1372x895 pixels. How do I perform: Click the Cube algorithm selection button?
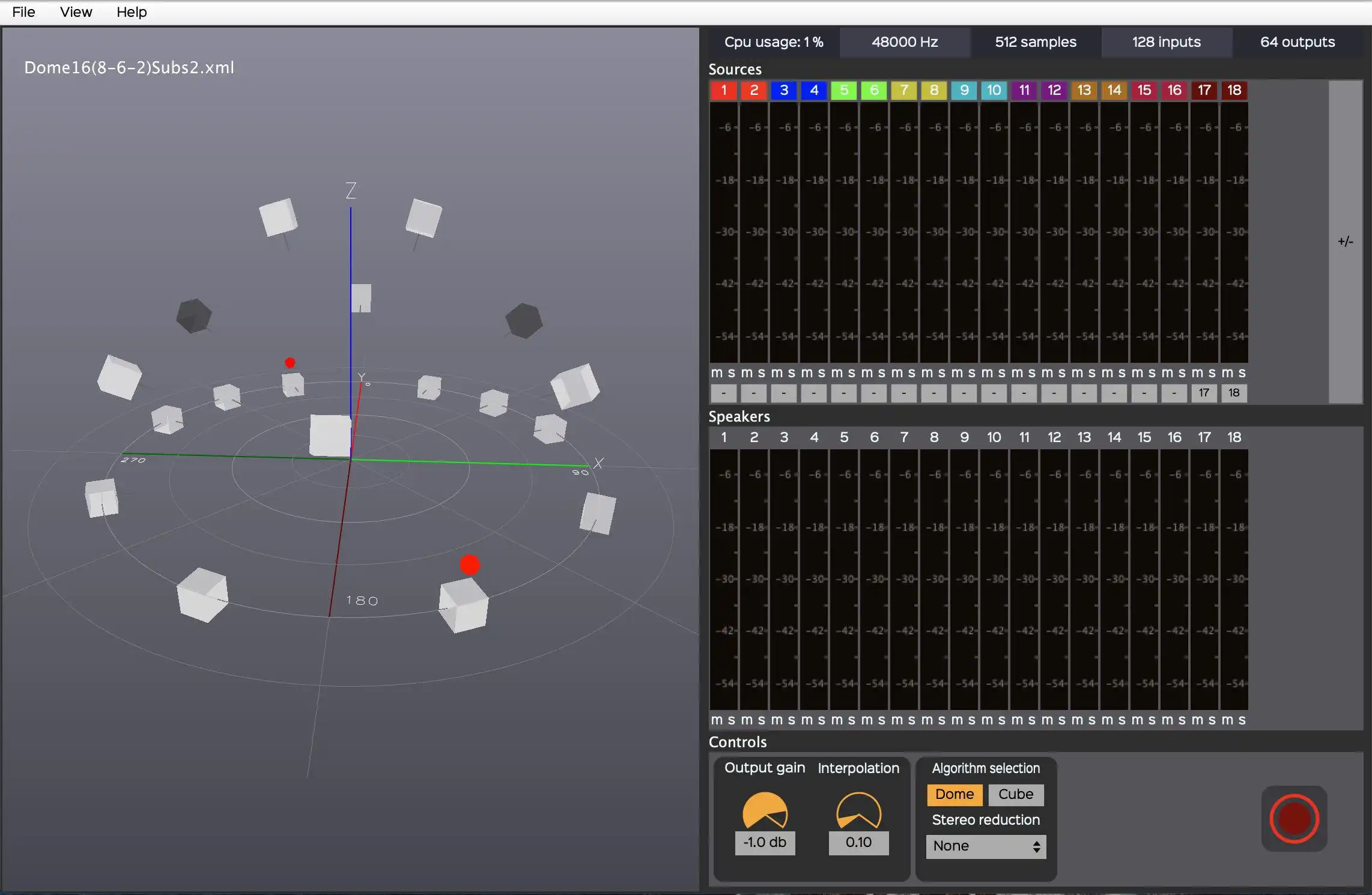tap(1016, 794)
